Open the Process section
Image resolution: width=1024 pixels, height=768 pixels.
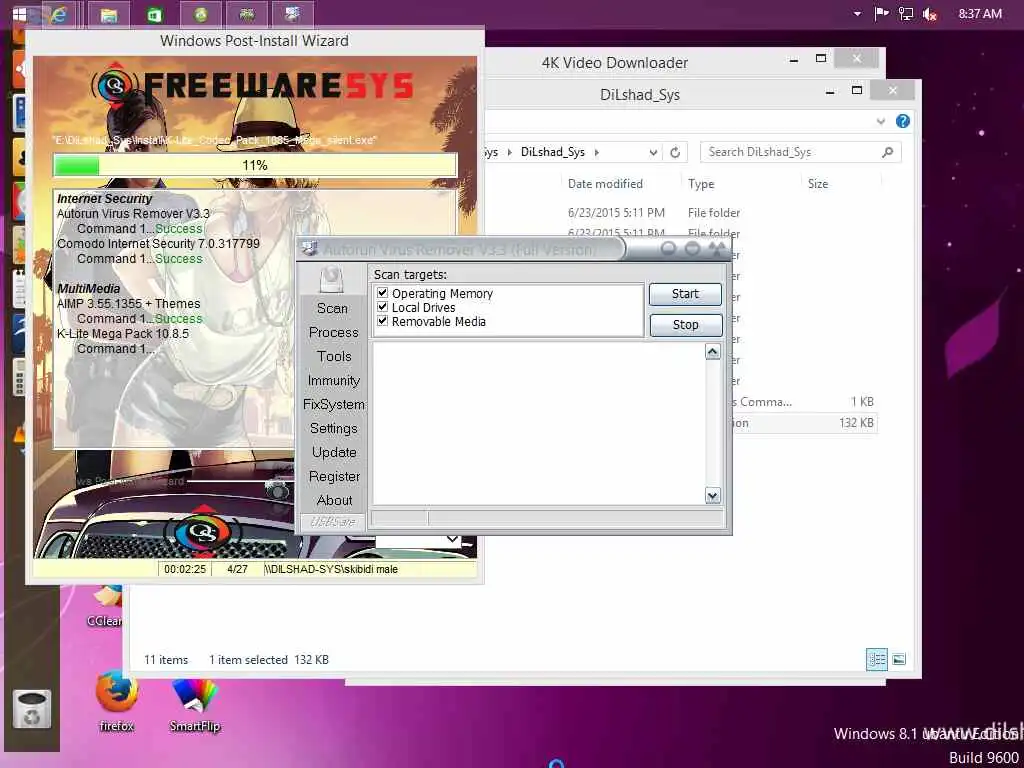pyautogui.click(x=334, y=332)
